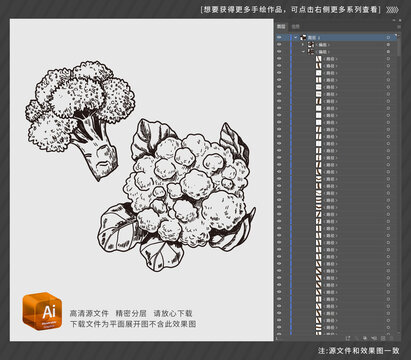This screenshot has height=360, width=411.
Task: Click thumbnail of the second 编组 group
Action: pyautogui.click(x=311, y=52)
